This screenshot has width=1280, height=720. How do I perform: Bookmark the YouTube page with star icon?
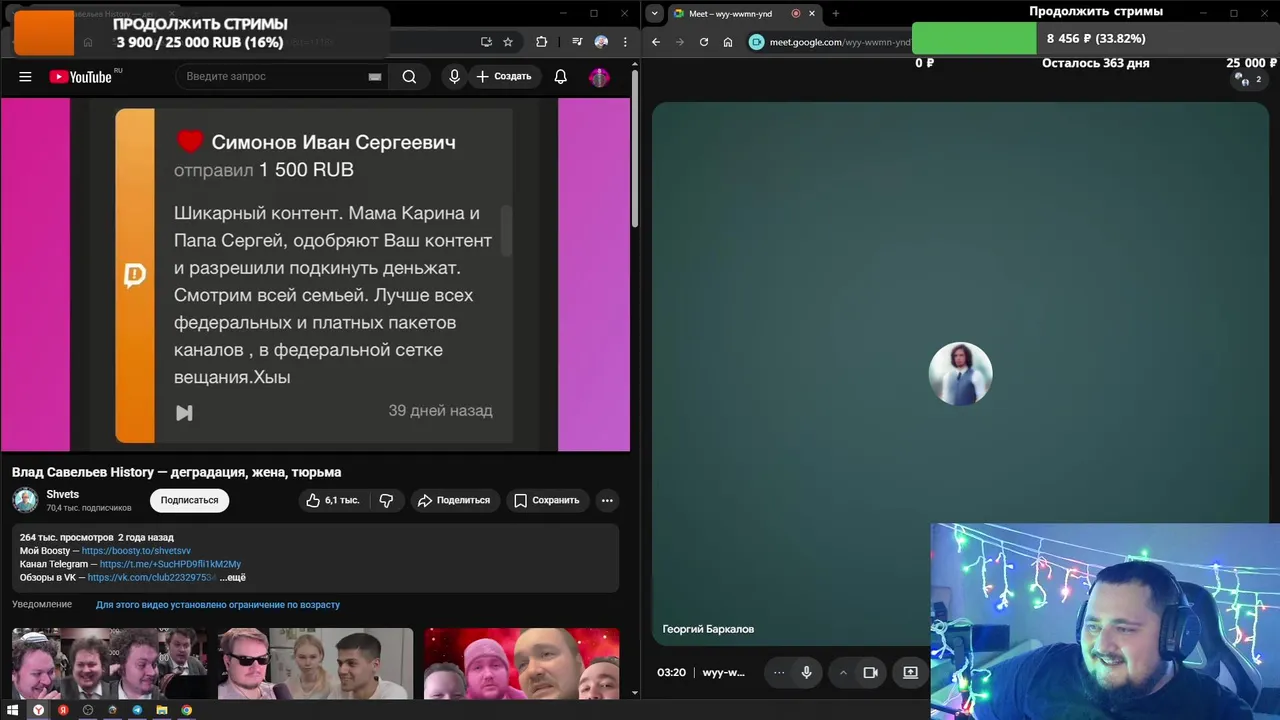click(x=508, y=42)
